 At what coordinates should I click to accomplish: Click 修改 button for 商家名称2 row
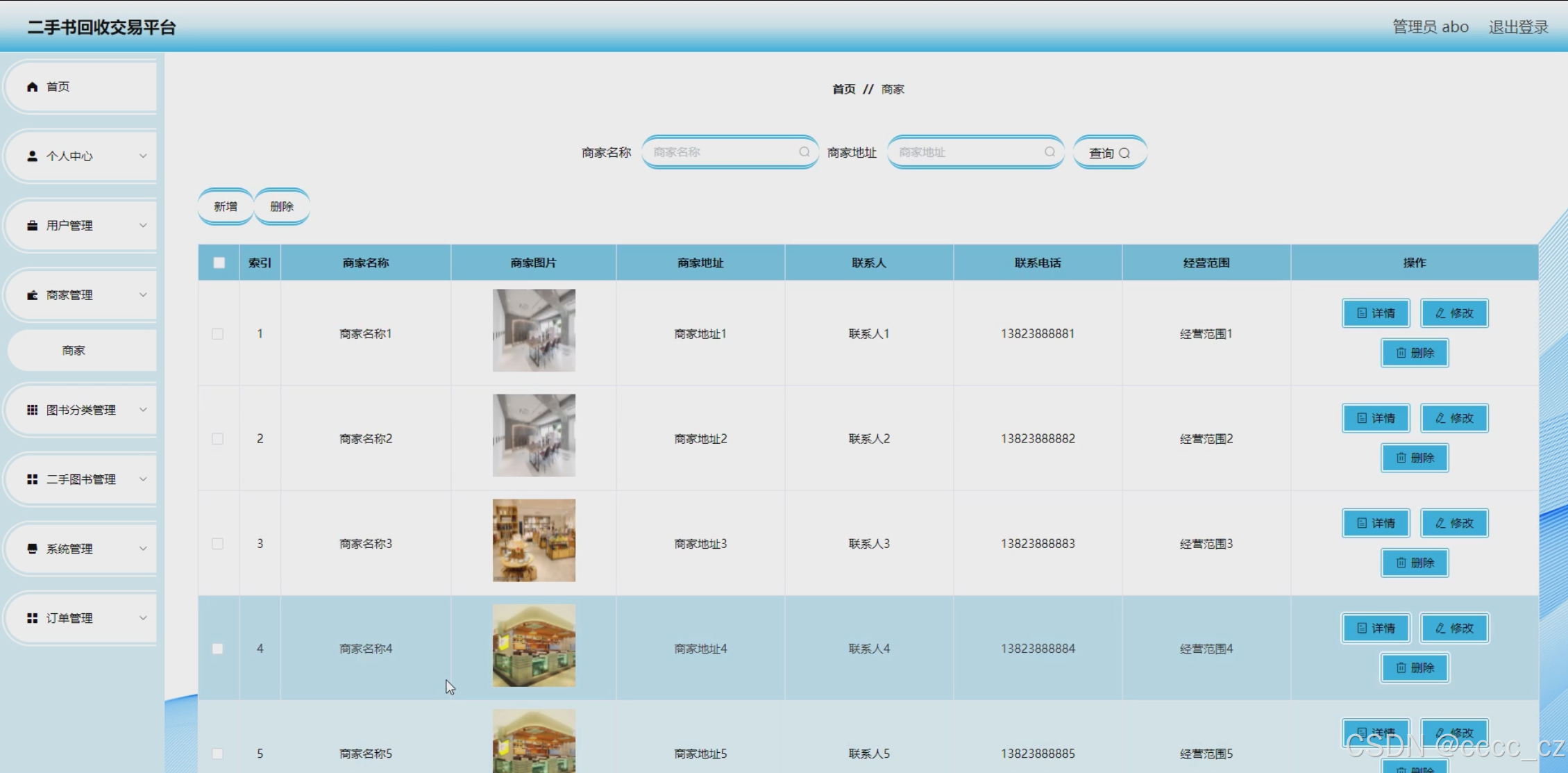click(1454, 418)
